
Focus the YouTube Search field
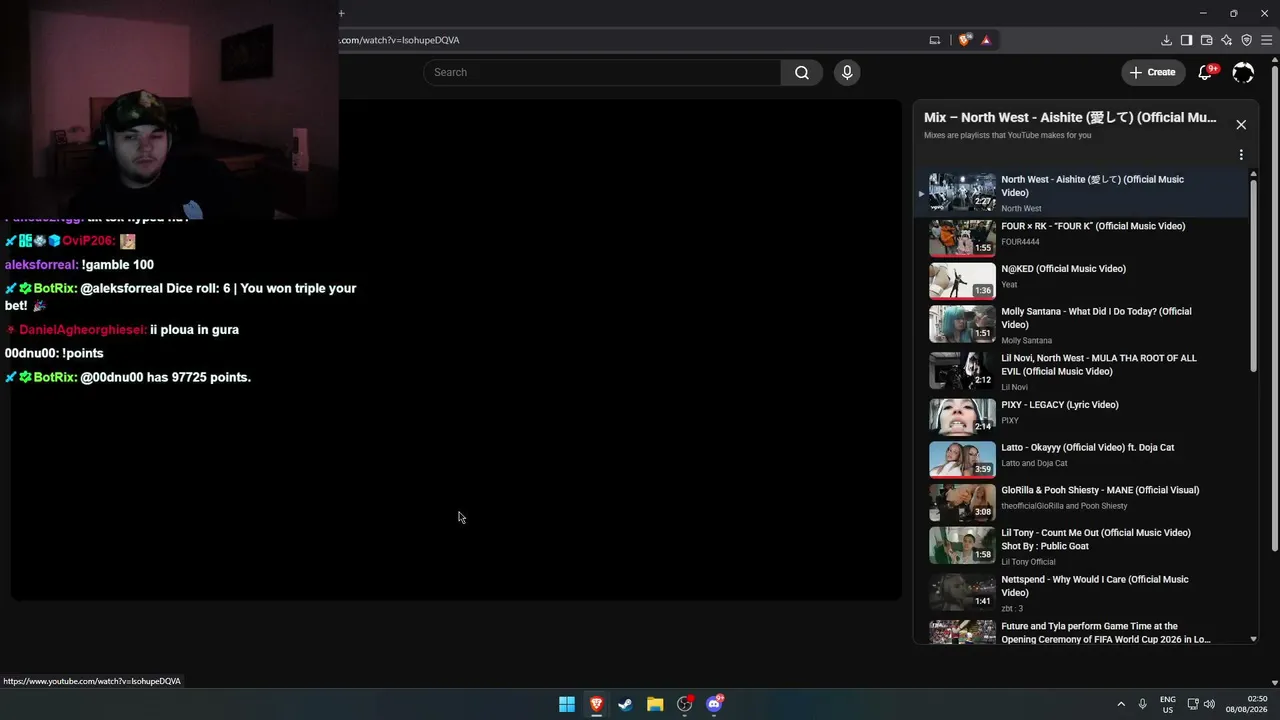pos(602,72)
